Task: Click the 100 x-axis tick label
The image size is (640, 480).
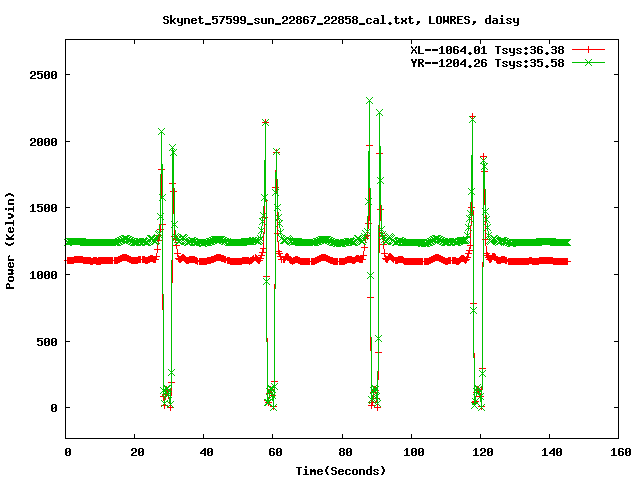Action: (414, 452)
